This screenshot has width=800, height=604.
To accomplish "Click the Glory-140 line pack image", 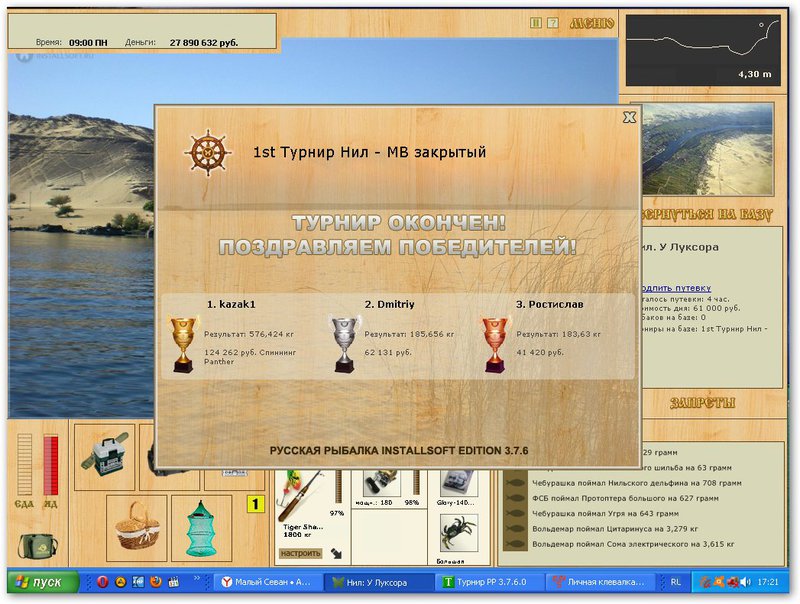I will (x=459, y=484).
